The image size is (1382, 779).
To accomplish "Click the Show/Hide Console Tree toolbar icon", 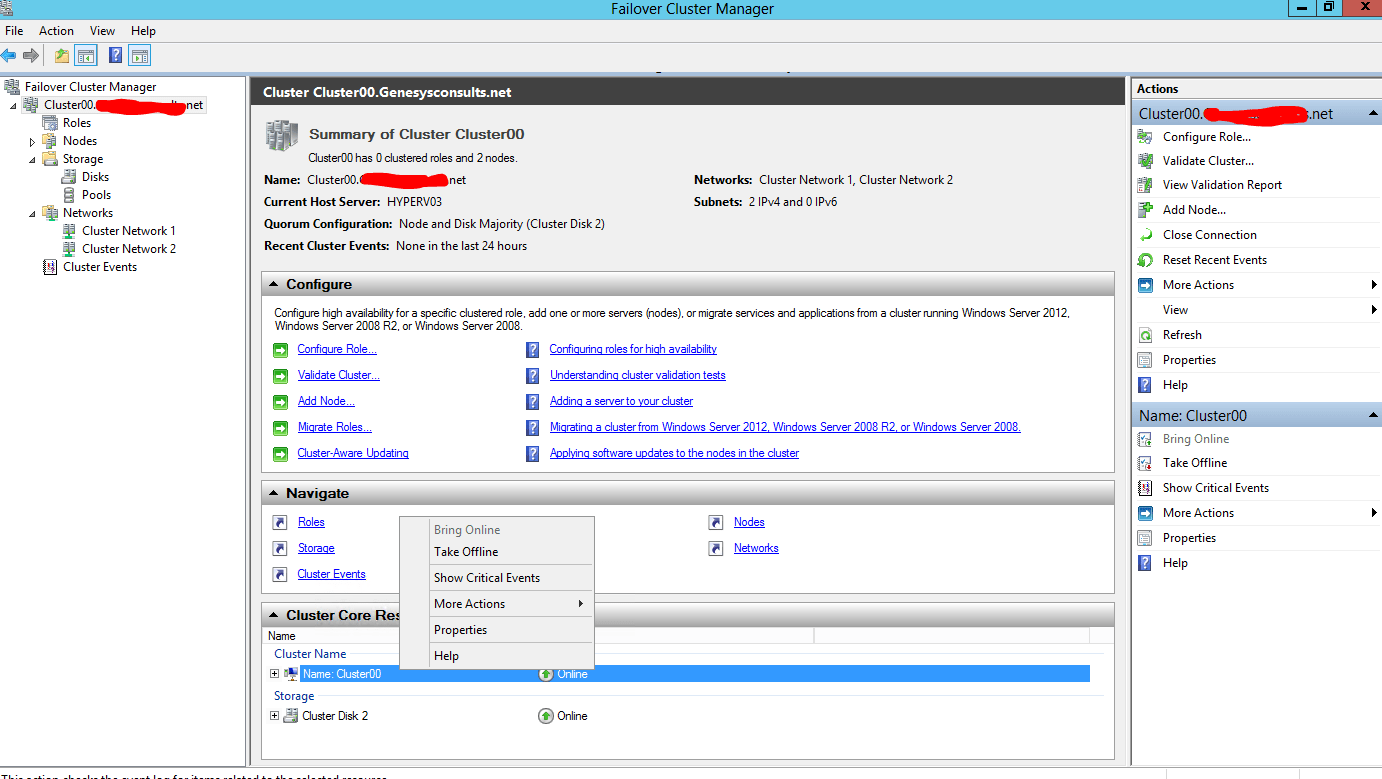I will 86,56.
